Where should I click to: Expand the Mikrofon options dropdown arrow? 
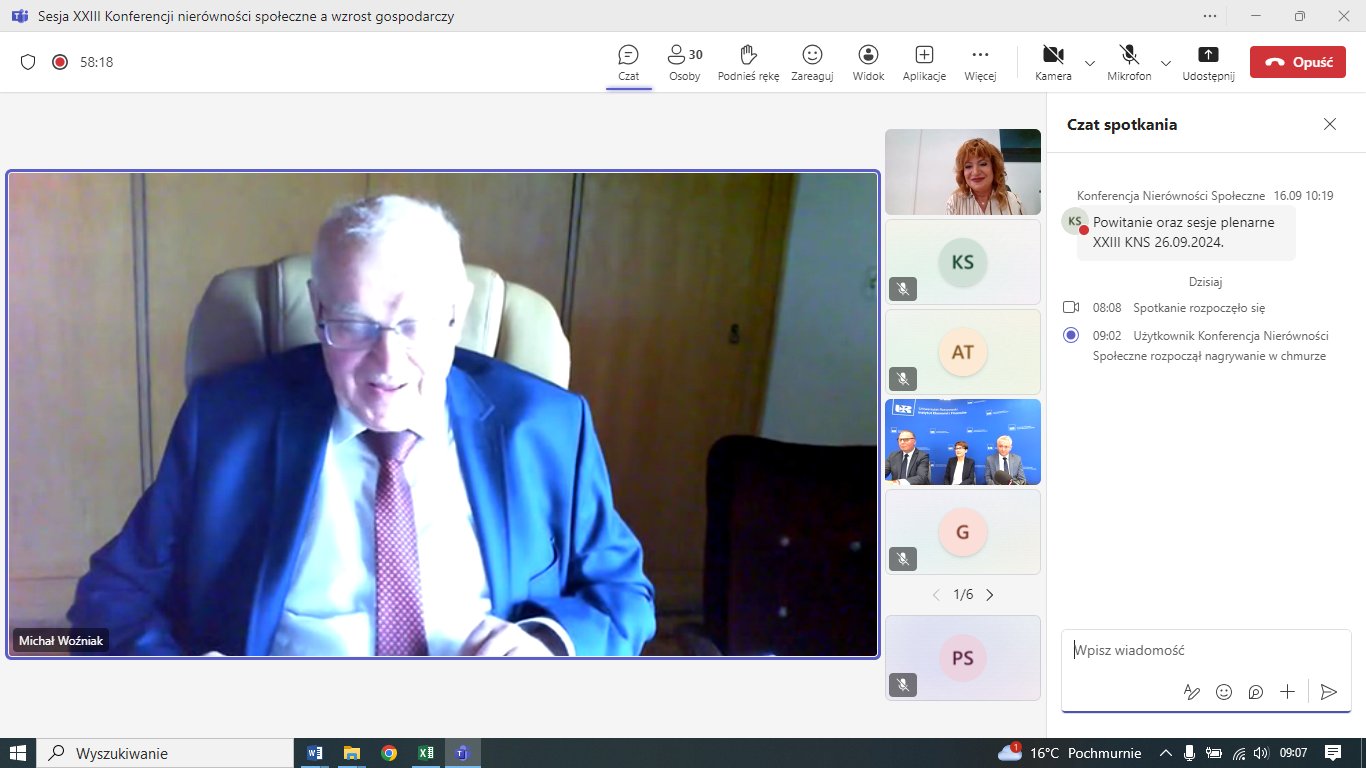click(1166, 62)
